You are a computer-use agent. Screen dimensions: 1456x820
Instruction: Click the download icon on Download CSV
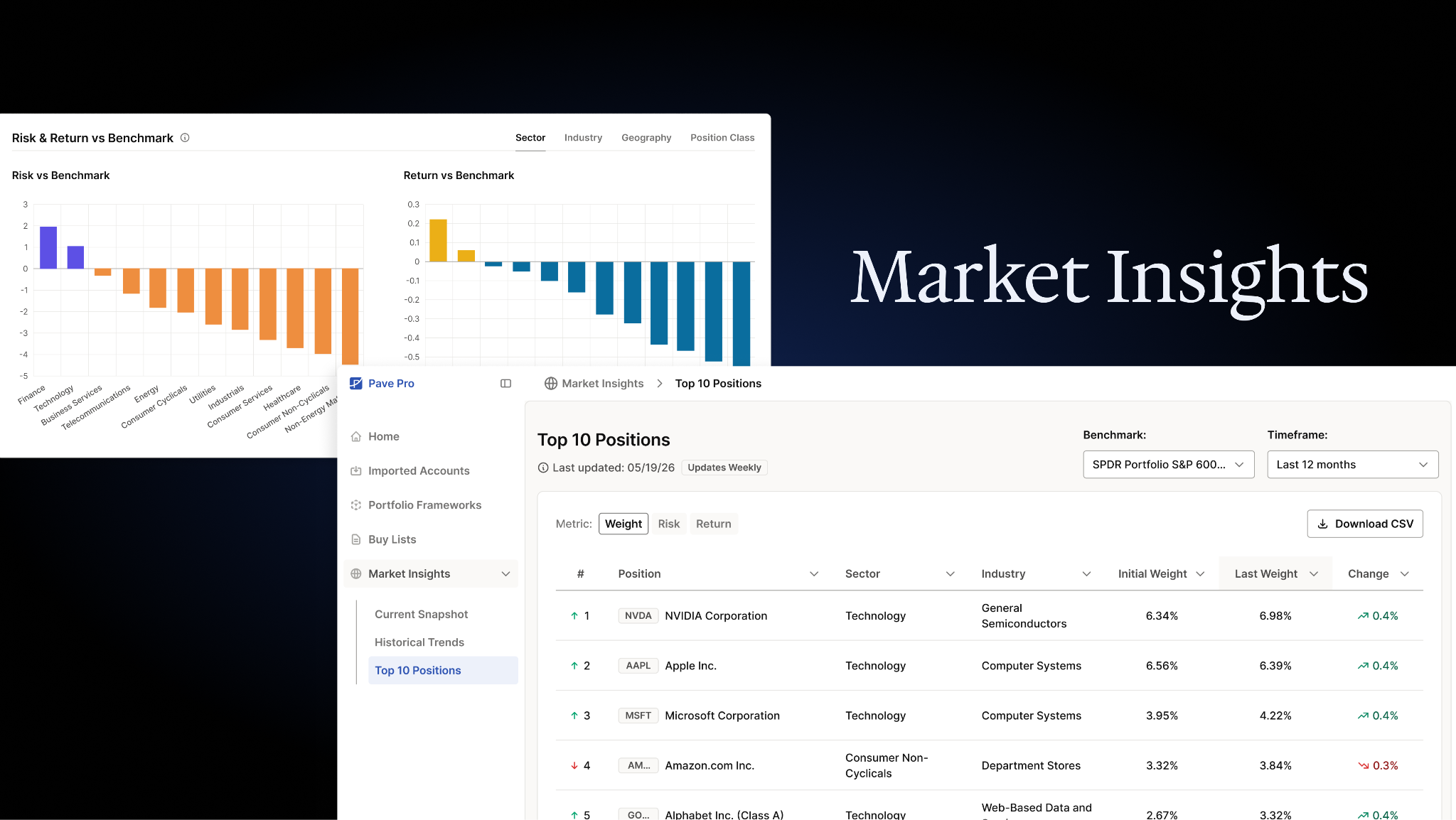[x=1323, y=524]
